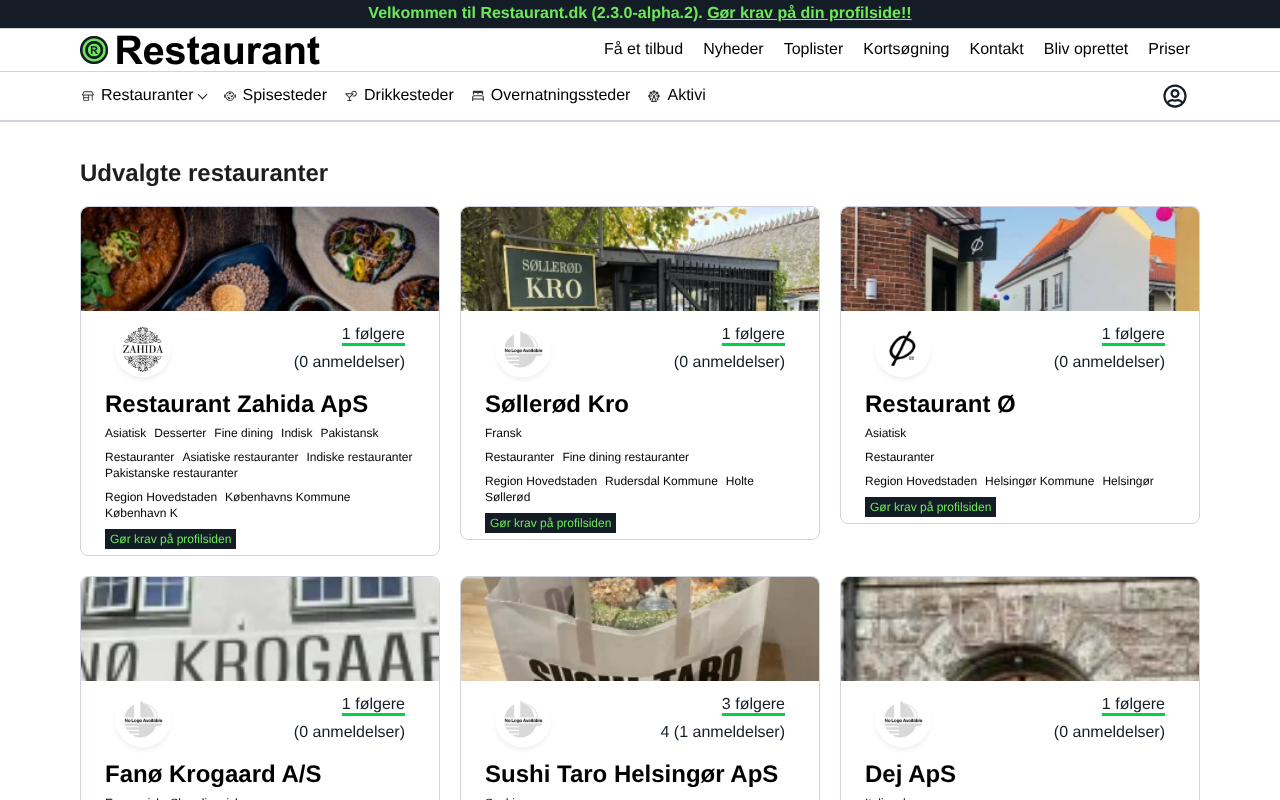
Task: Click the Sushi Taro placeholder logo avatar
Action: click(x=523, y=719)
